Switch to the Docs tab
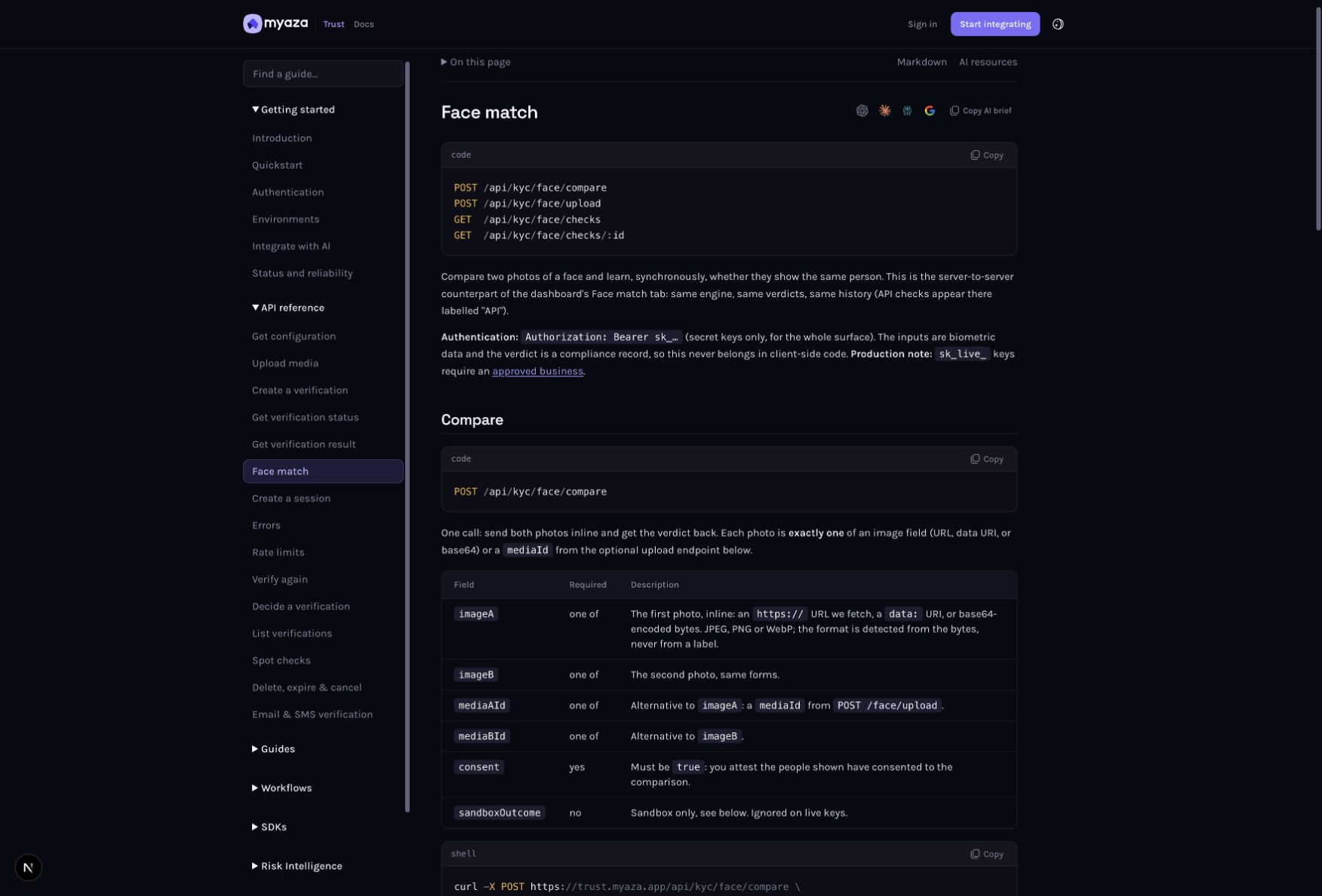Viewport: 1322px width, 896px height. pyautogui.click(x=364, y=24)
